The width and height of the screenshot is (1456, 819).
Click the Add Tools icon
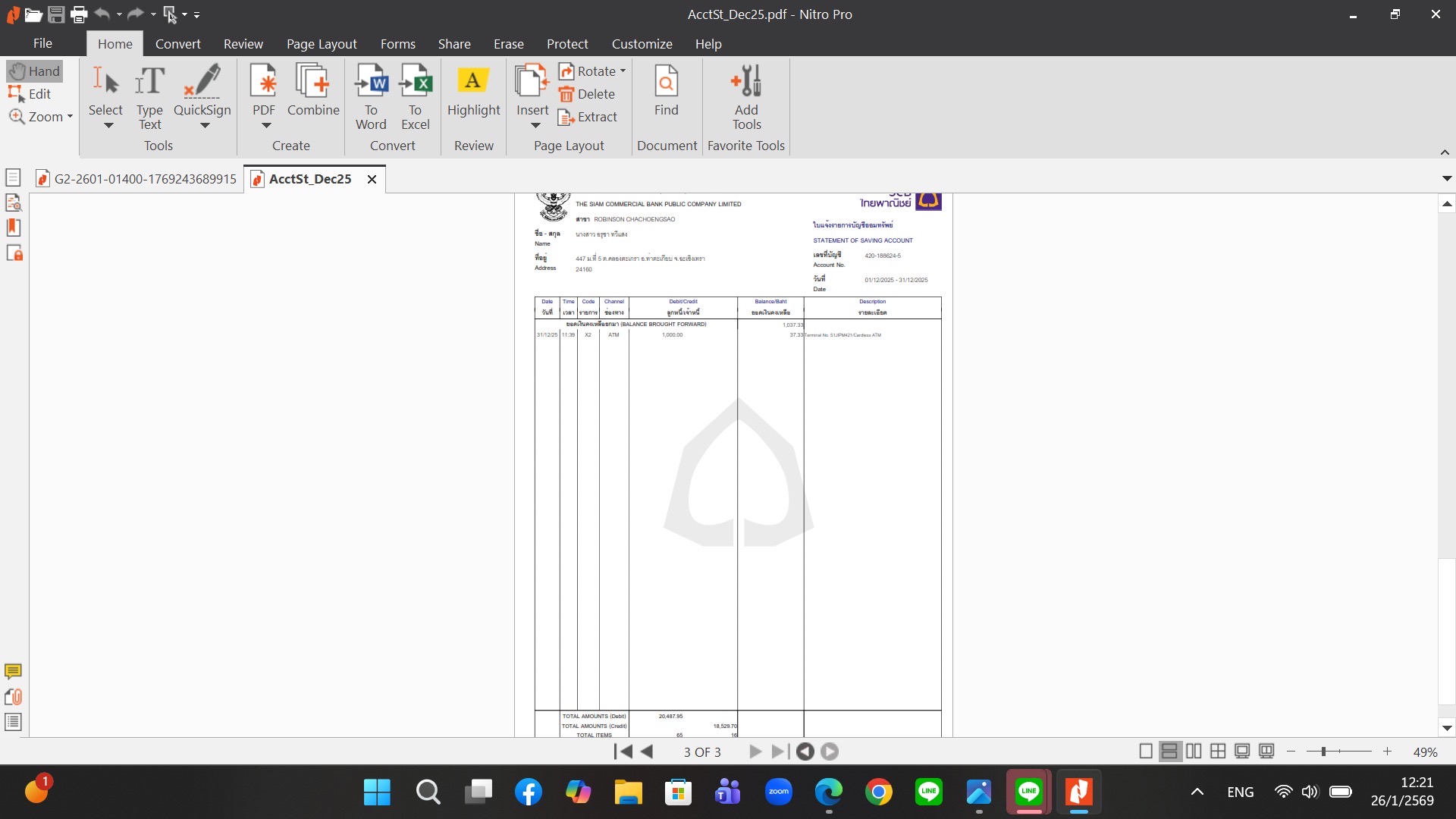[x=746, y=82]
